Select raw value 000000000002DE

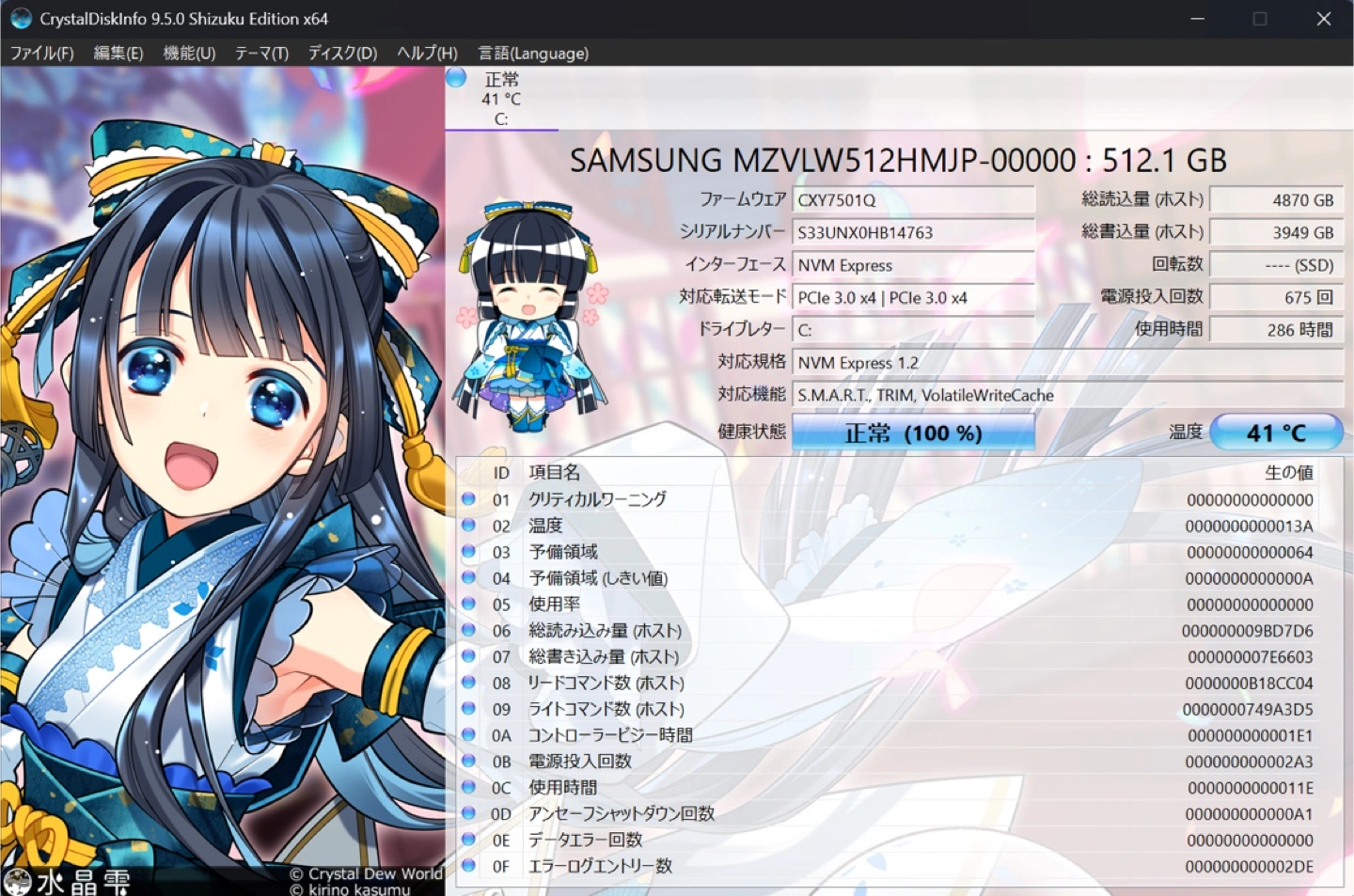pyautogui.click(x=1250, y=867)
